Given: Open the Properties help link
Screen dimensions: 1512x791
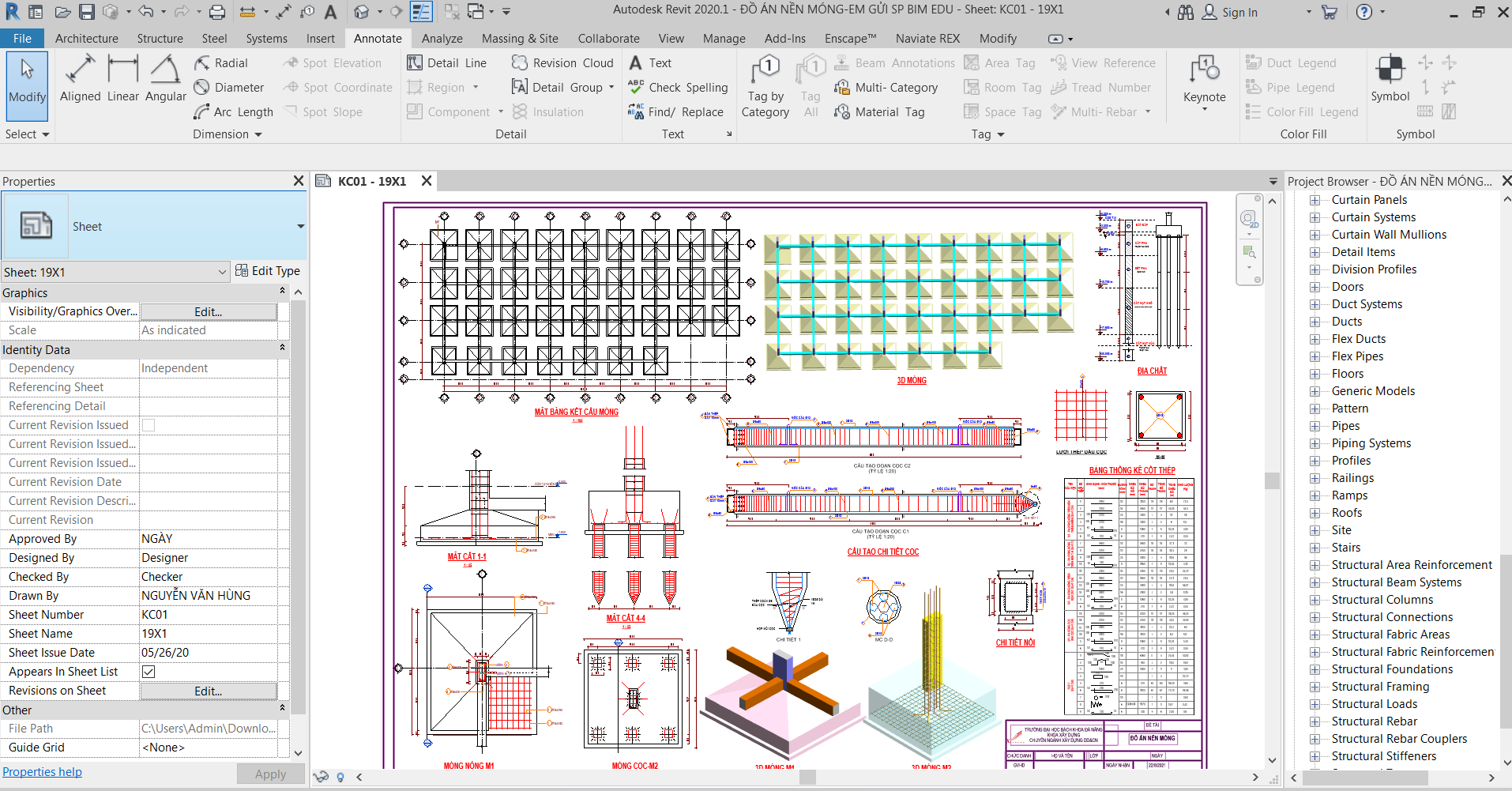Looking at the screenshot, I should pyautogui.click(x=42, y=771).
